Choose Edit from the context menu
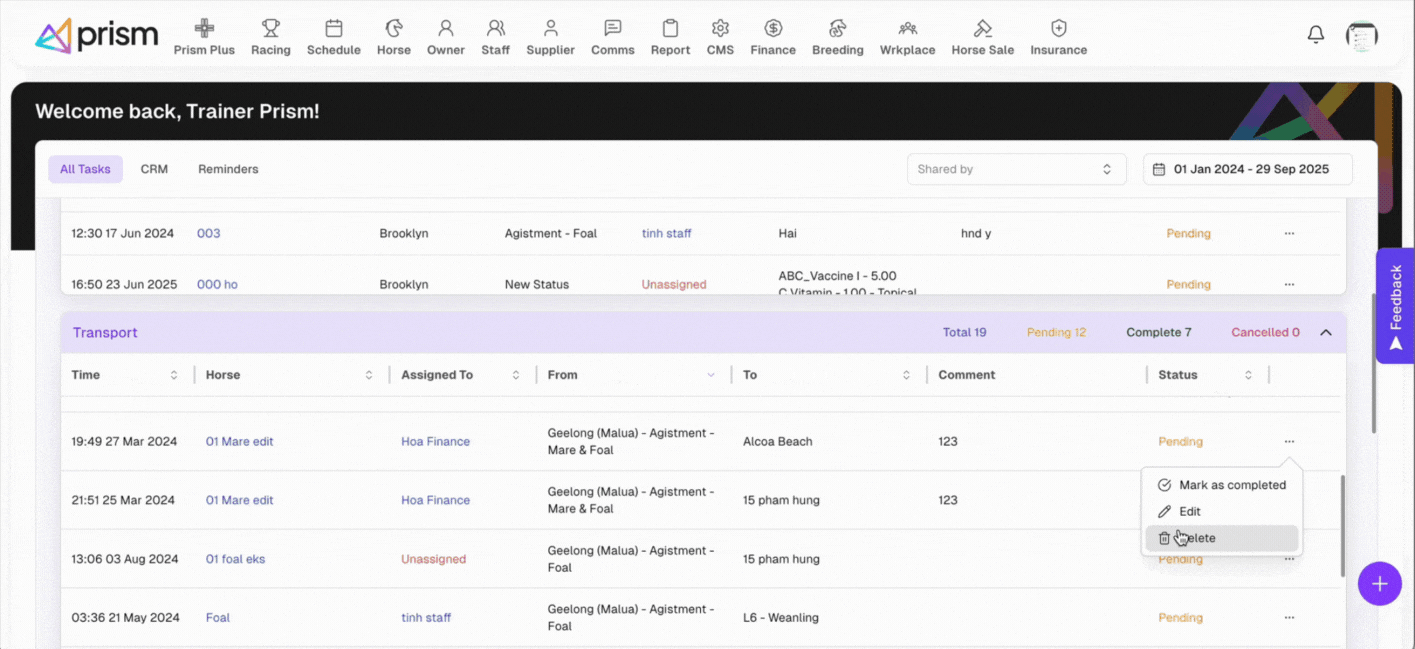 [x=1189, y=511]
